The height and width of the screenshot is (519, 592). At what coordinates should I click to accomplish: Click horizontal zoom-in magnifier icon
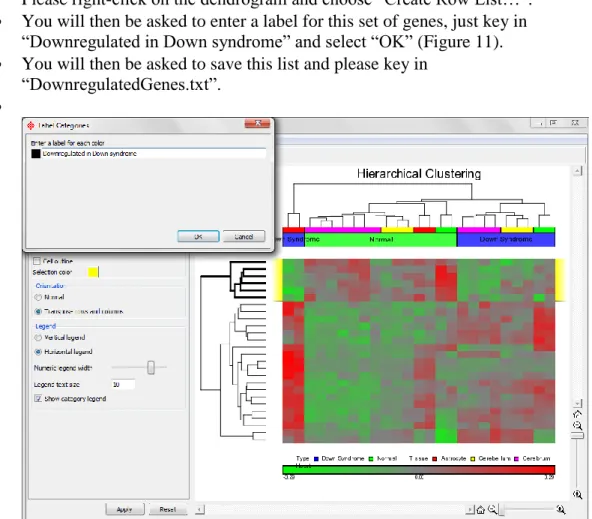coord(561,510)
